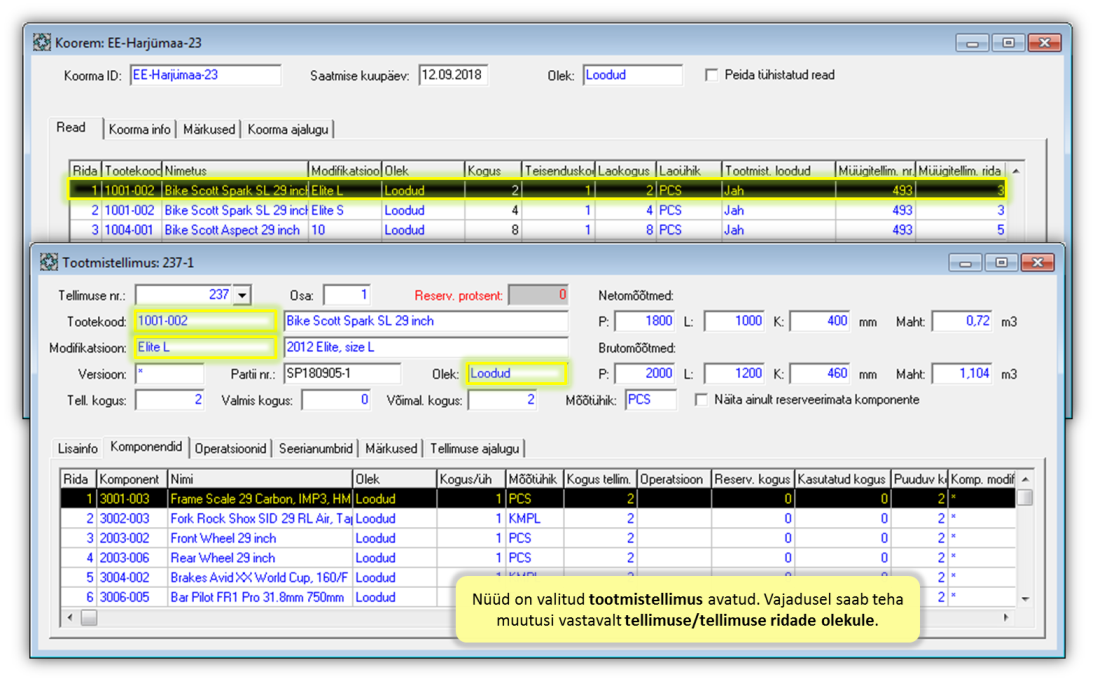The image size is (1095, 681).
Task: Click the description field 2012 Elite, size L
Action: pyautogui.click(x=426, y=347)
